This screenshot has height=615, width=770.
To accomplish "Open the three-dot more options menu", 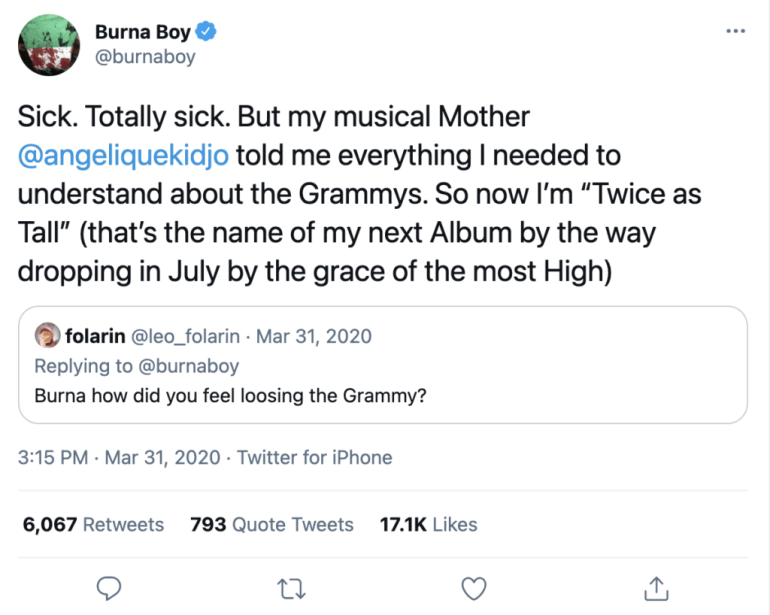I will tap(735, 31).
